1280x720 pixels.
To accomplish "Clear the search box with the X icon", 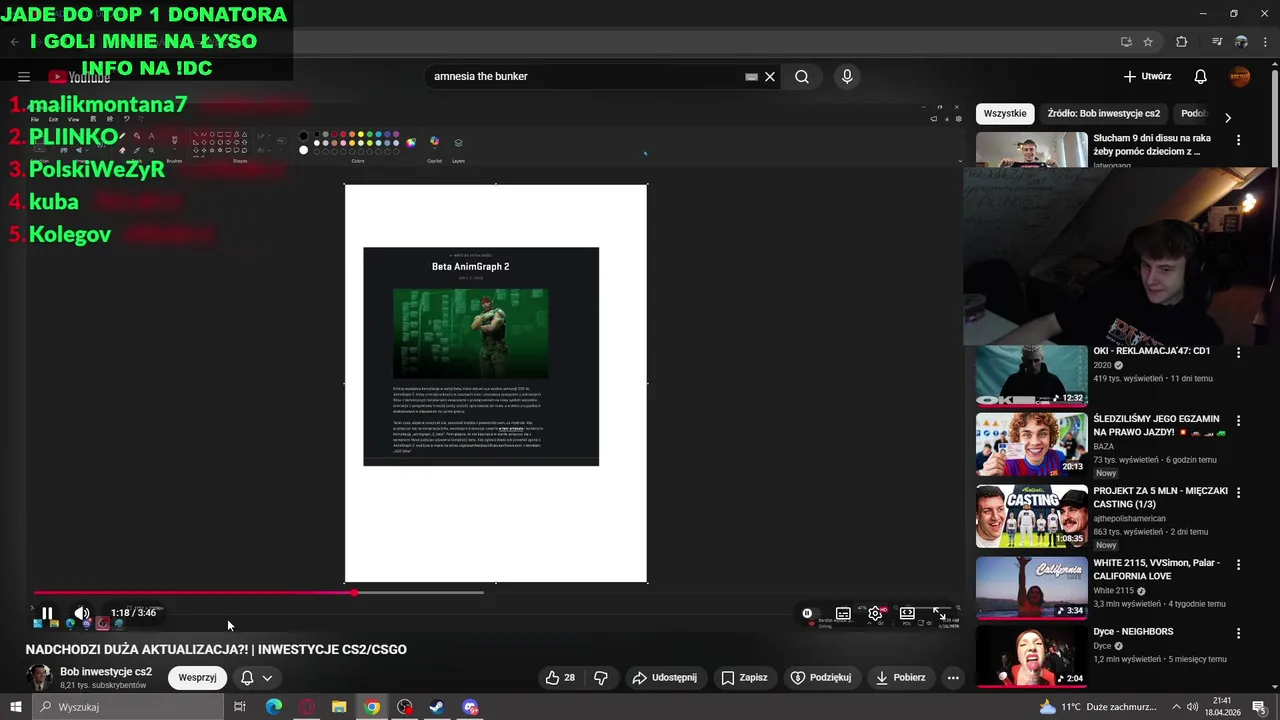I will 770,77.
